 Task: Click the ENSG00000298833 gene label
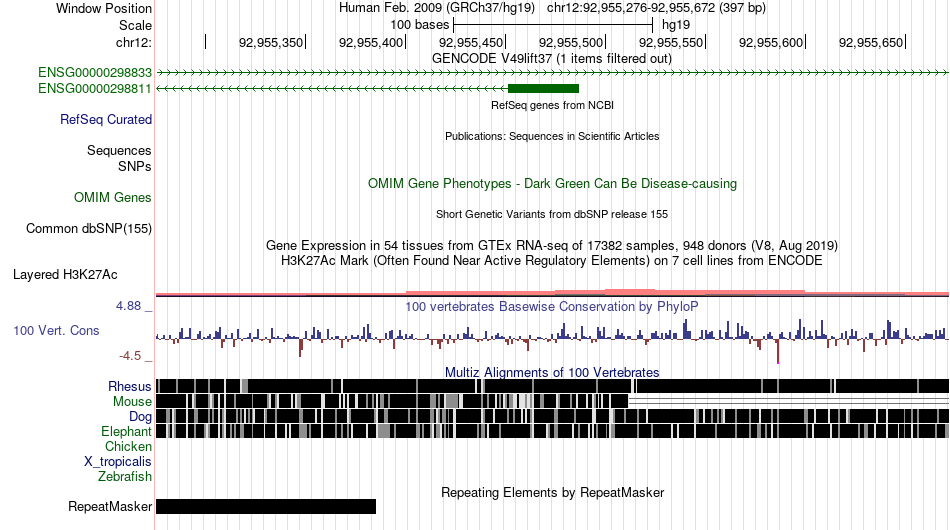95,73
